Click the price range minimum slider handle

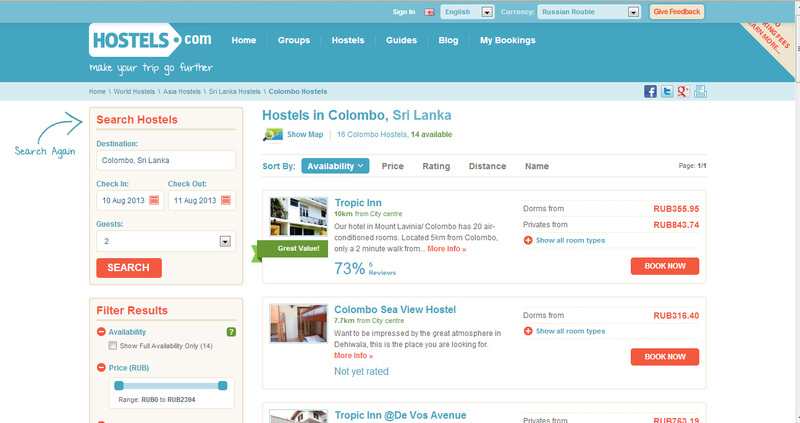click(119, 386)
